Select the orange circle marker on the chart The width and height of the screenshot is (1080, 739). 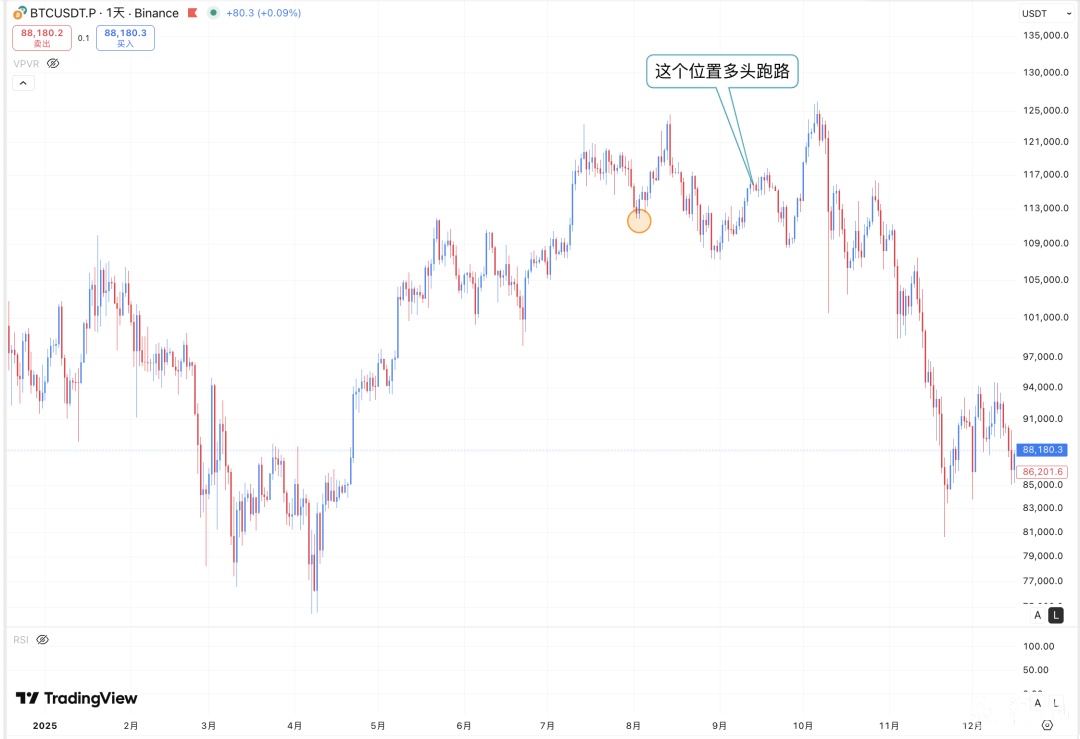click(639, 221)
